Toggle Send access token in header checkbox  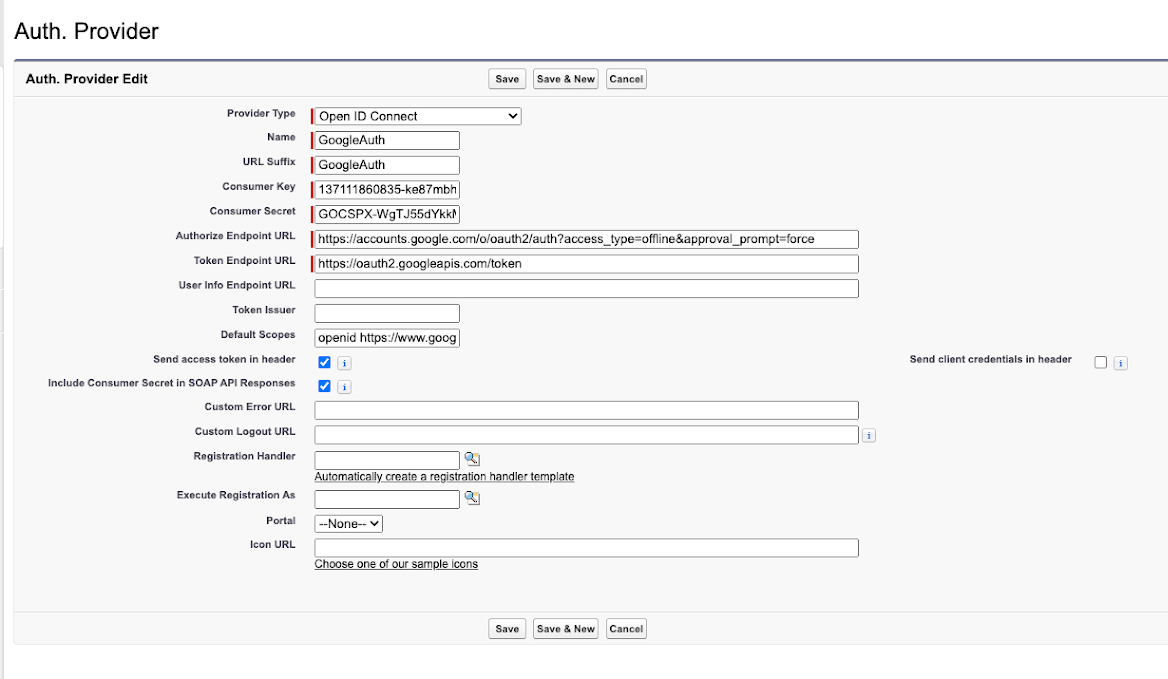click(324, 363)
